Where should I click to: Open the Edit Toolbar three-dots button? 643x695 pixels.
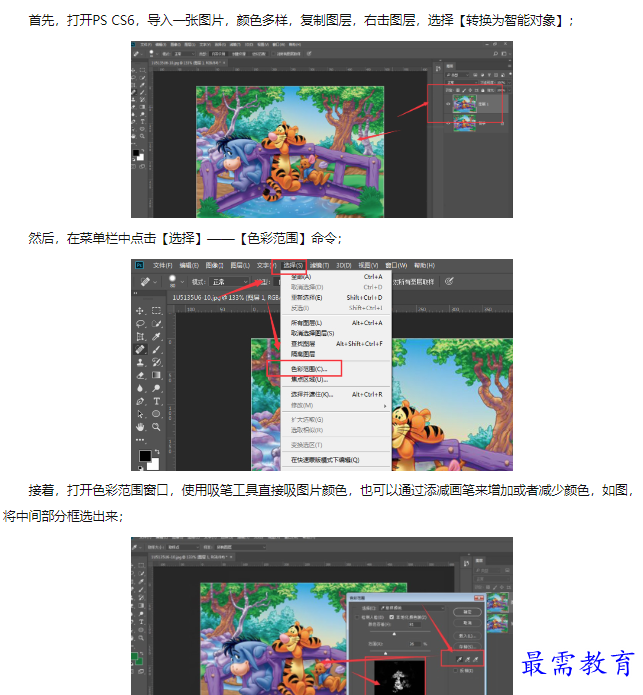[140, 440]
